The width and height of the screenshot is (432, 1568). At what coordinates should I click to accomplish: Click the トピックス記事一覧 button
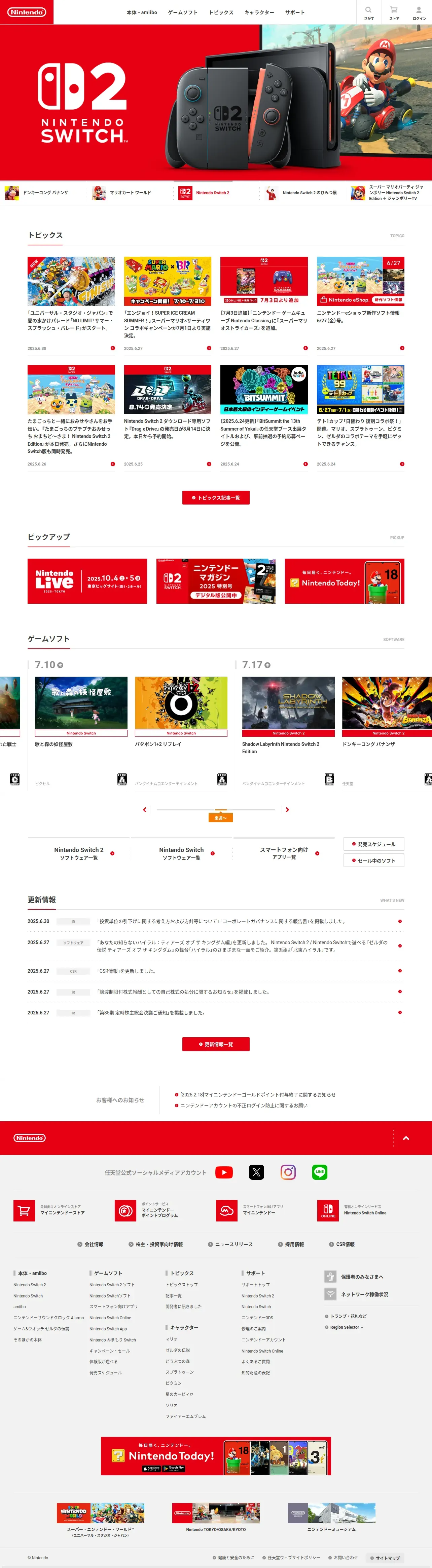pyautogui.click(x=216, y=497)
